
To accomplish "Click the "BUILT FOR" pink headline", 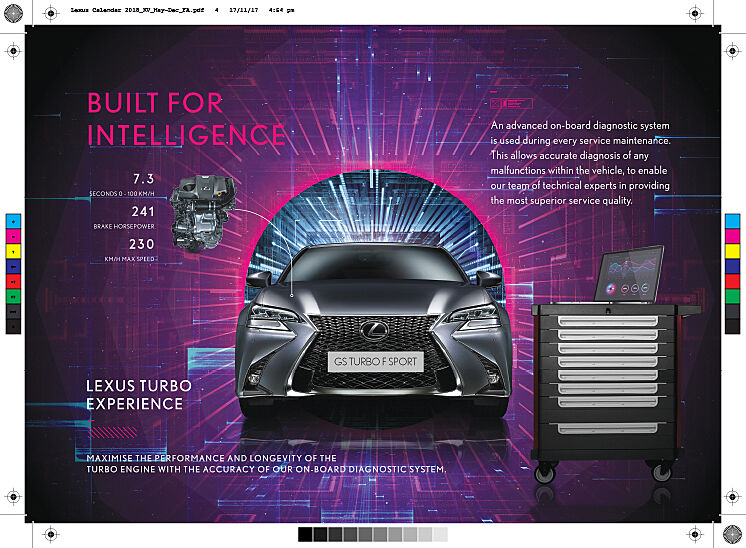I will pos(155,103).
